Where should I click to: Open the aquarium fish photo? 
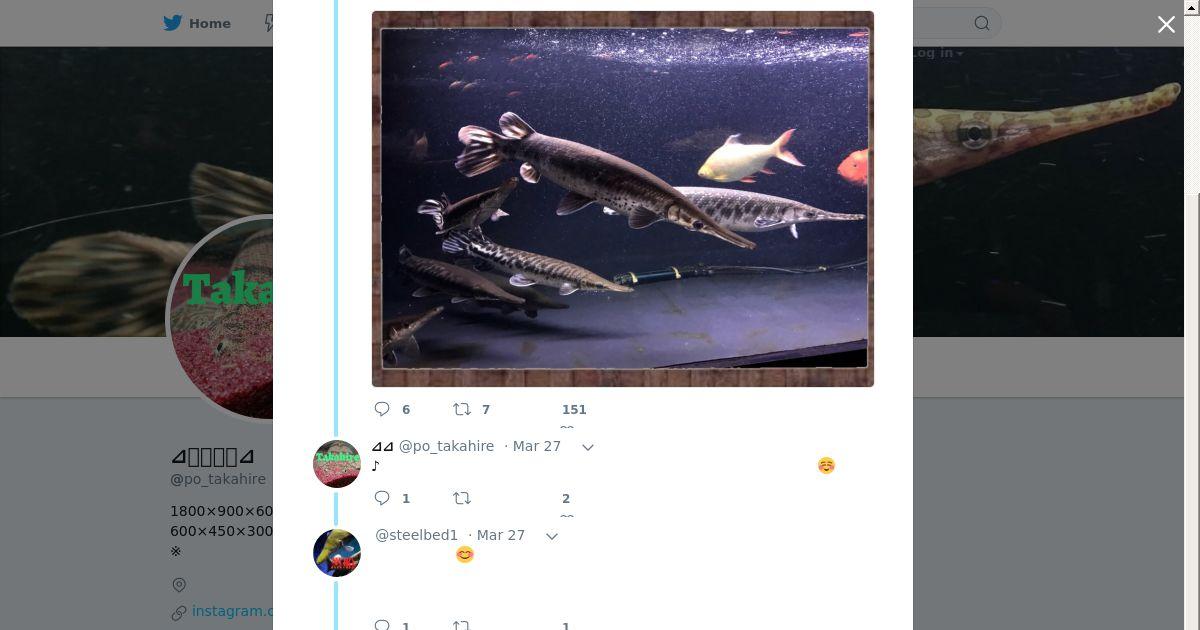click(622, 199)
